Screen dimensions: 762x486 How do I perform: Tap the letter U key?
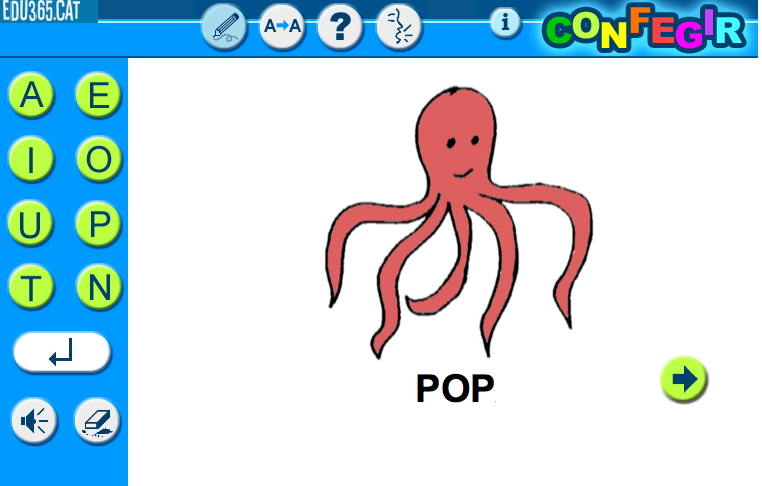click(31, 224)
